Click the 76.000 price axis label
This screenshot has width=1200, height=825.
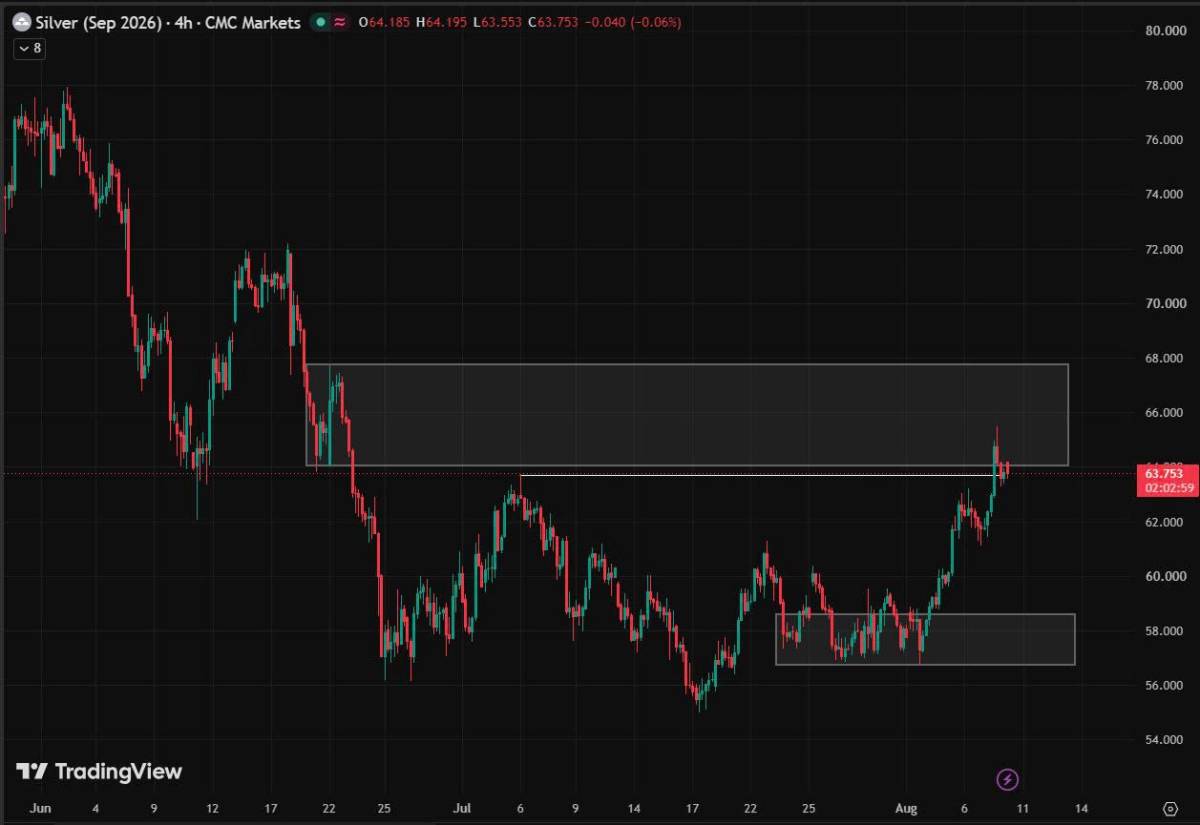tap(1165, 140)
